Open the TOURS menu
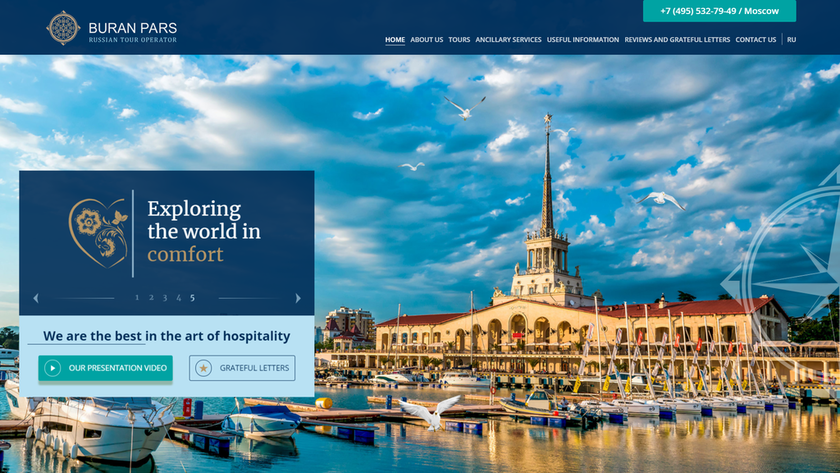This screenshot has width=840, height=473. tap(459, 40)
